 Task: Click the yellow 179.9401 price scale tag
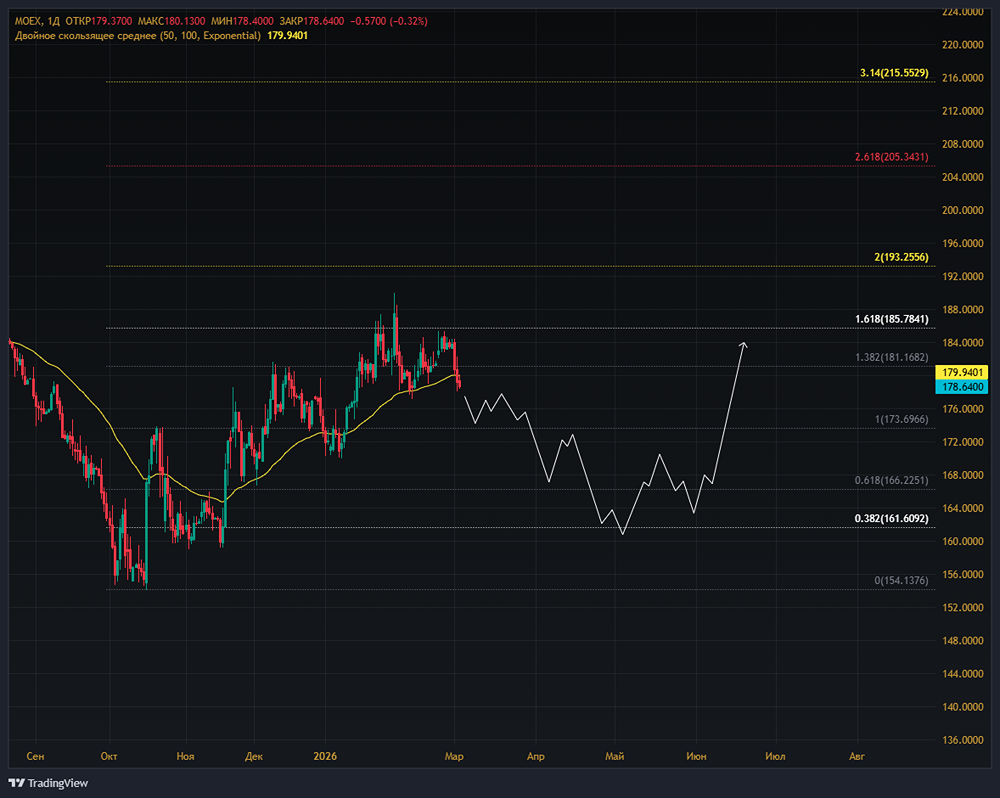click(962, 372)
